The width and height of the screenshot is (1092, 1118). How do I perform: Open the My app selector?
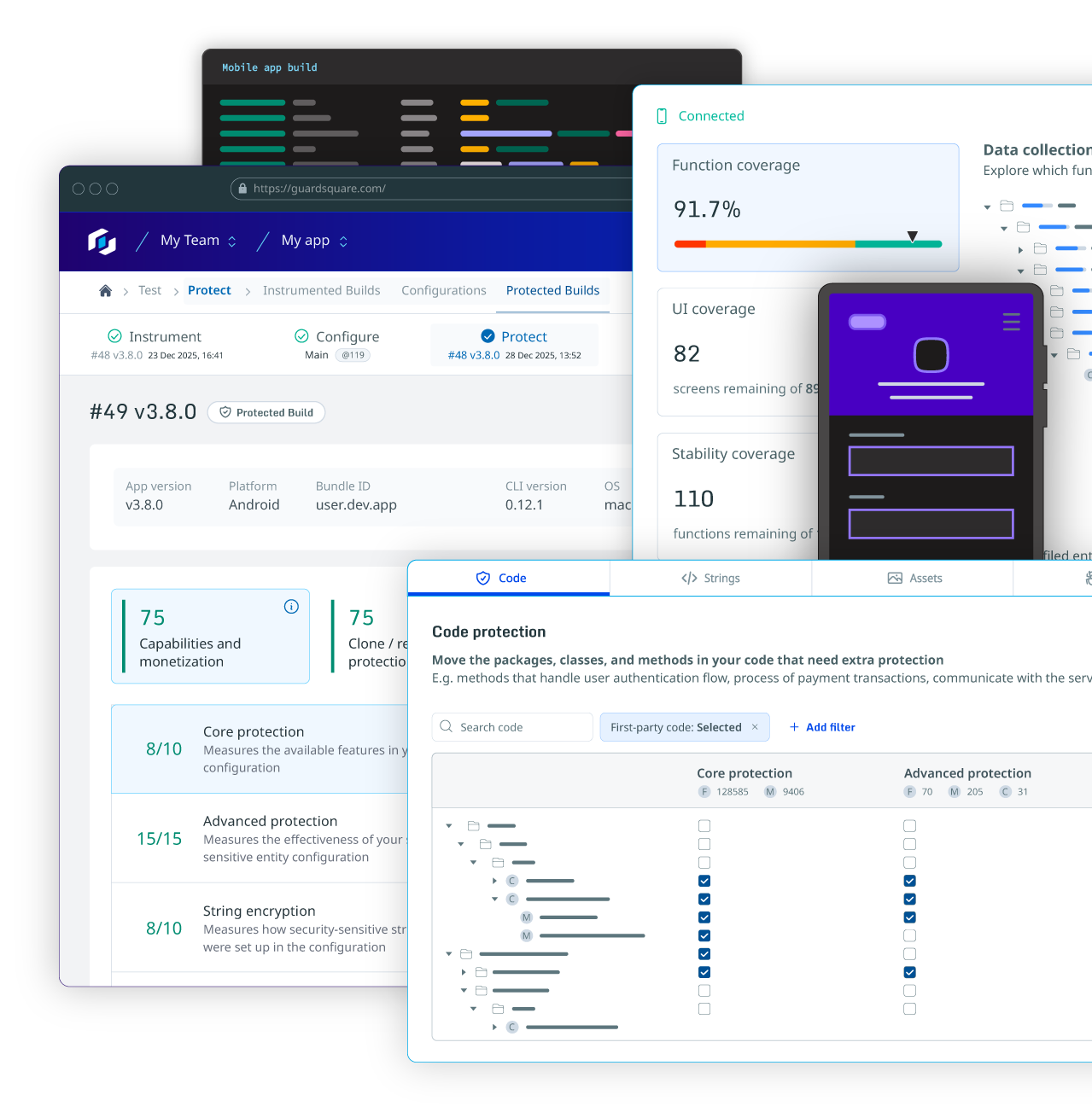(x=313, y=241)
